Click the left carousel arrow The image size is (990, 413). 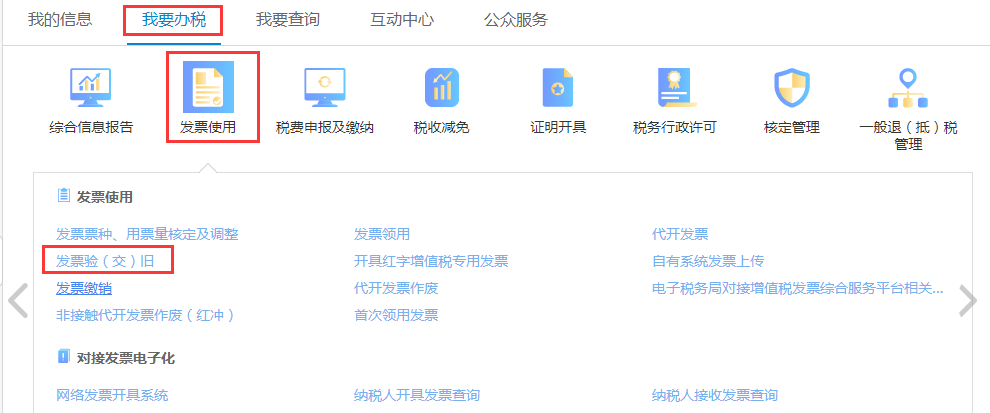(18, 301)
